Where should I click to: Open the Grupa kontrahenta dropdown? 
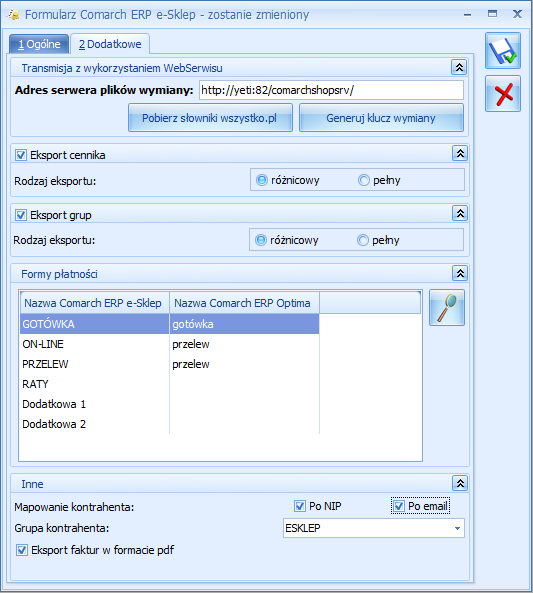[457, 528]
